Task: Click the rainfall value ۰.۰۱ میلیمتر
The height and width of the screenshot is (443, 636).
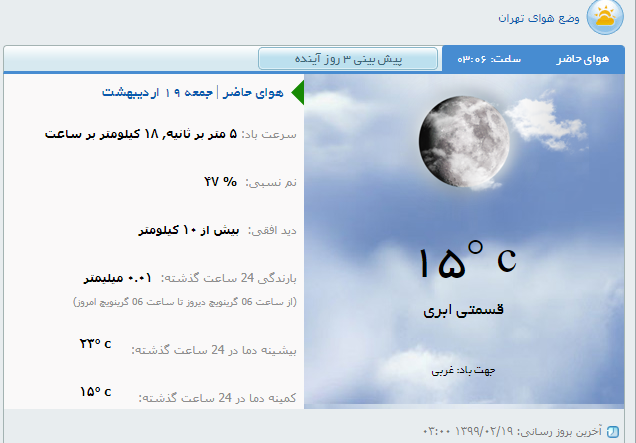Action: [118, 278]
